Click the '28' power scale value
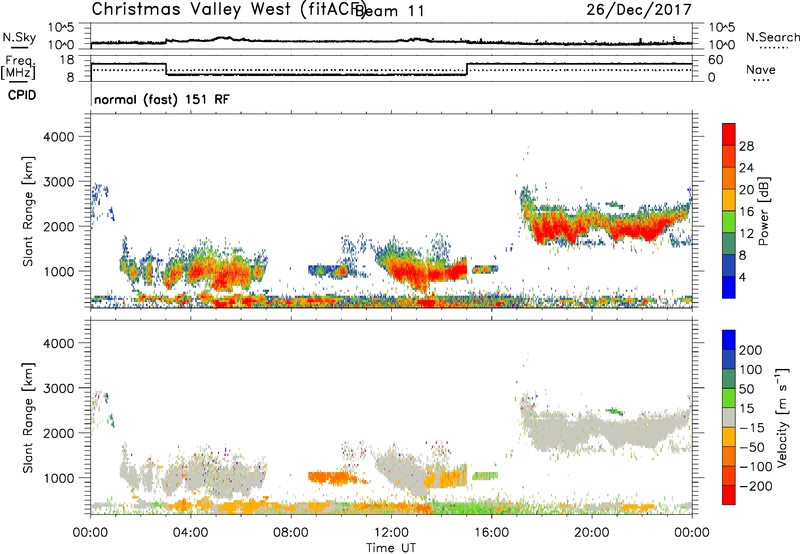The height and width of the screenshot is (554, 800). 746,146
